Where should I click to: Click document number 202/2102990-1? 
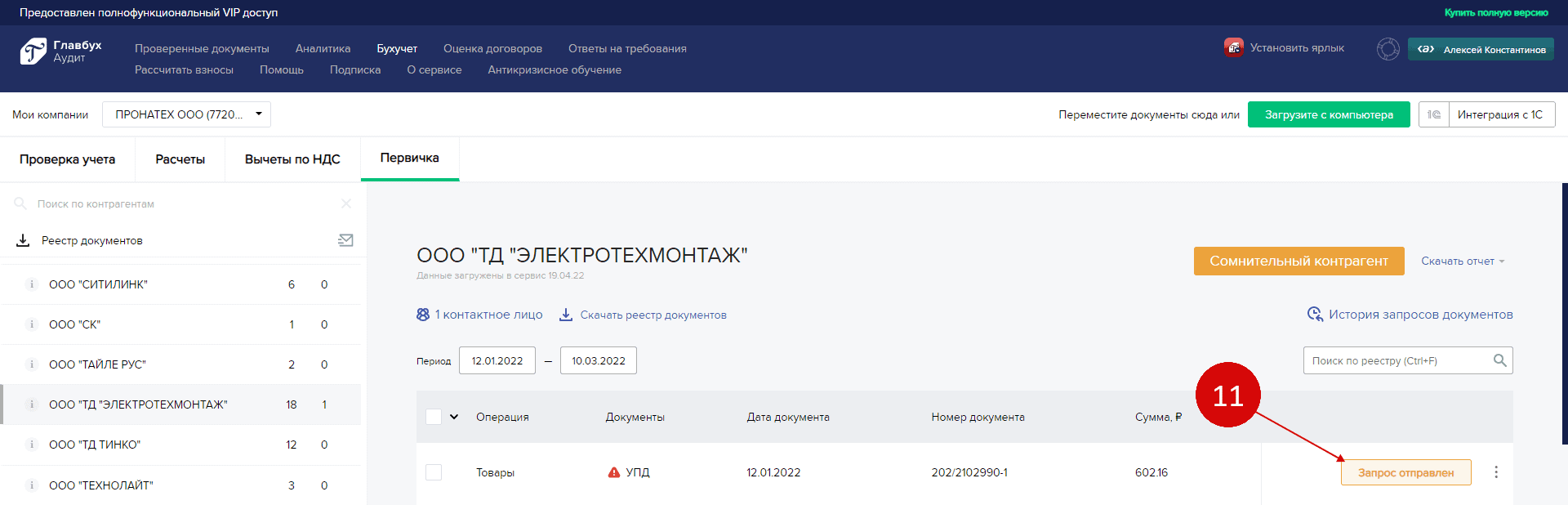pyautogui.click(x=969, y=472)
